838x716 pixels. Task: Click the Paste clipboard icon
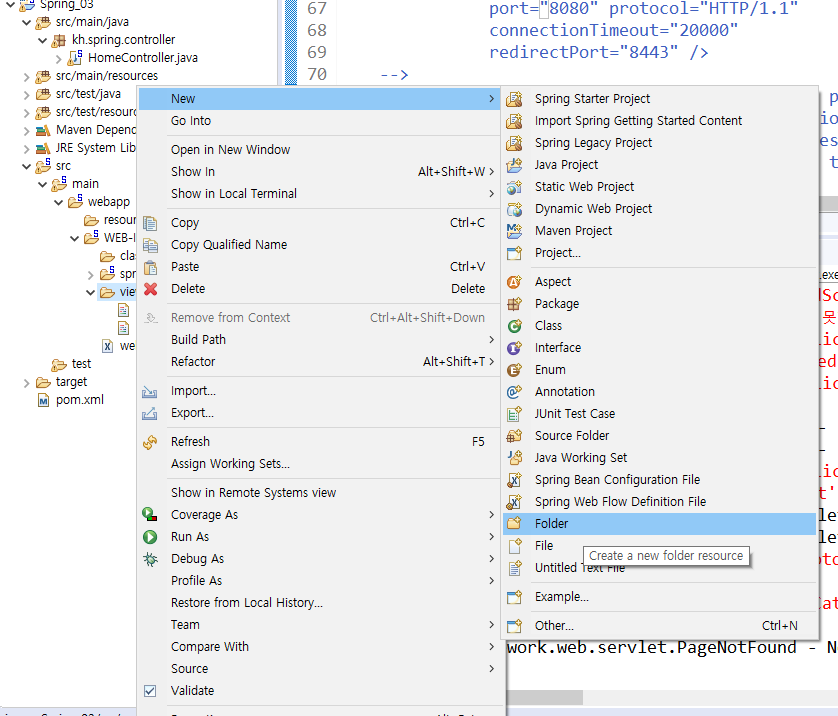pos(151,267)
